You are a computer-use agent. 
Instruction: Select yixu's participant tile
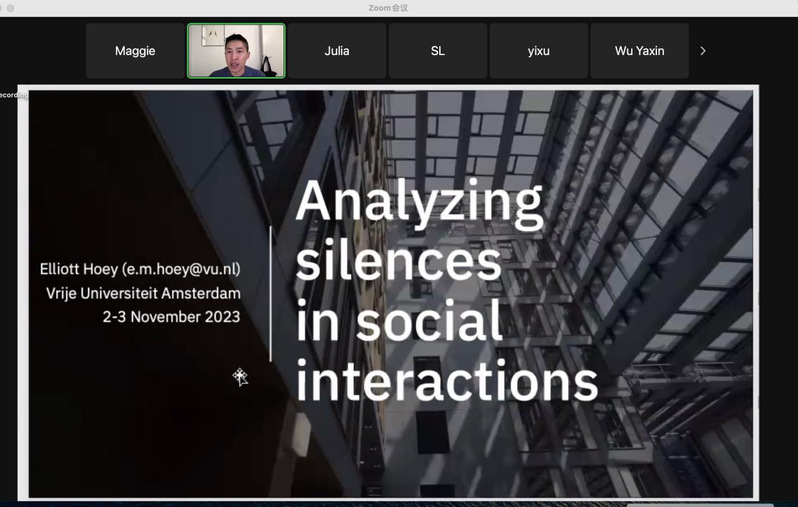(x=539, y=51)
